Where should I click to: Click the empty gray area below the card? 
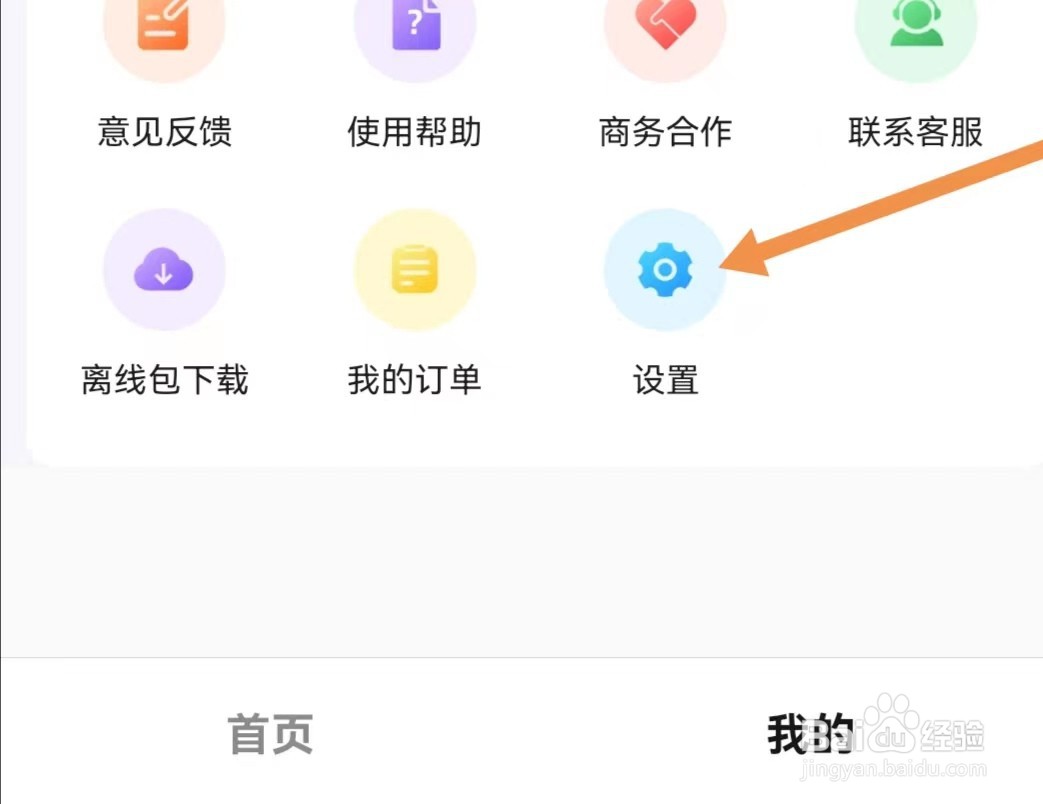pyautogui.click(x=522, y=562)
